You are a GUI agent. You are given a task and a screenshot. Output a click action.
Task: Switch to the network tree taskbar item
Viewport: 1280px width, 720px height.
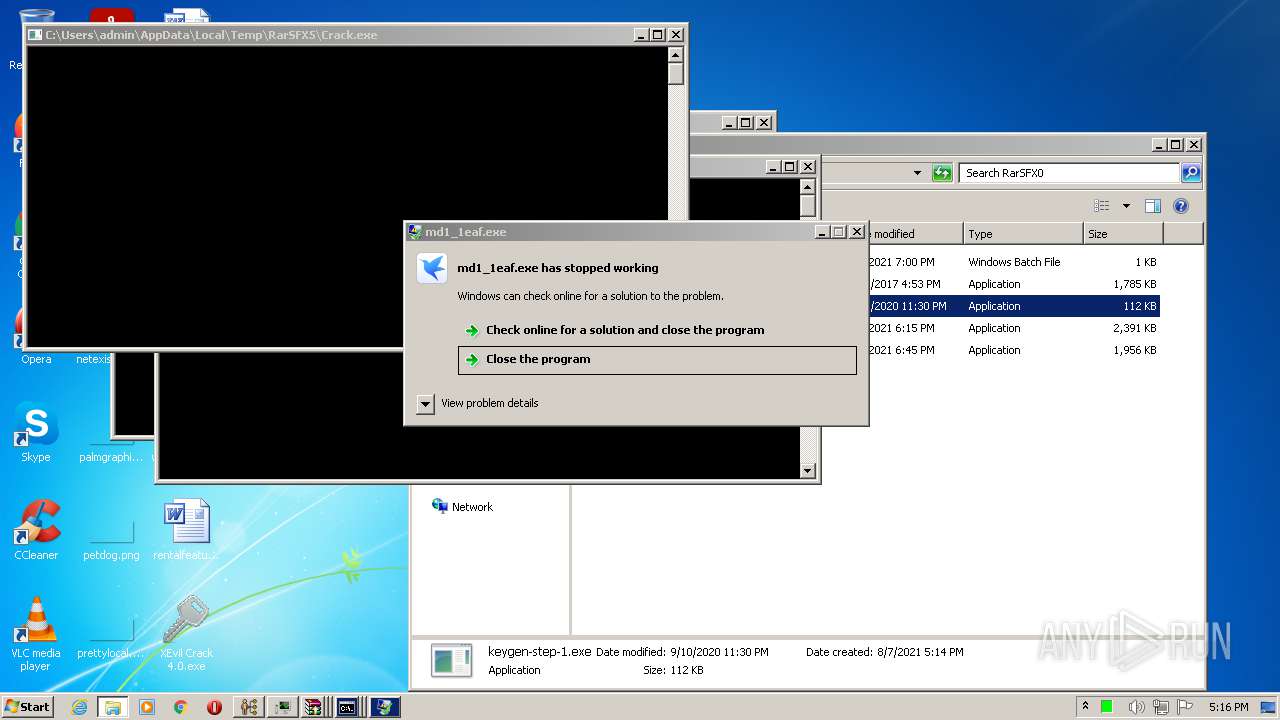(x=248, y=707)
